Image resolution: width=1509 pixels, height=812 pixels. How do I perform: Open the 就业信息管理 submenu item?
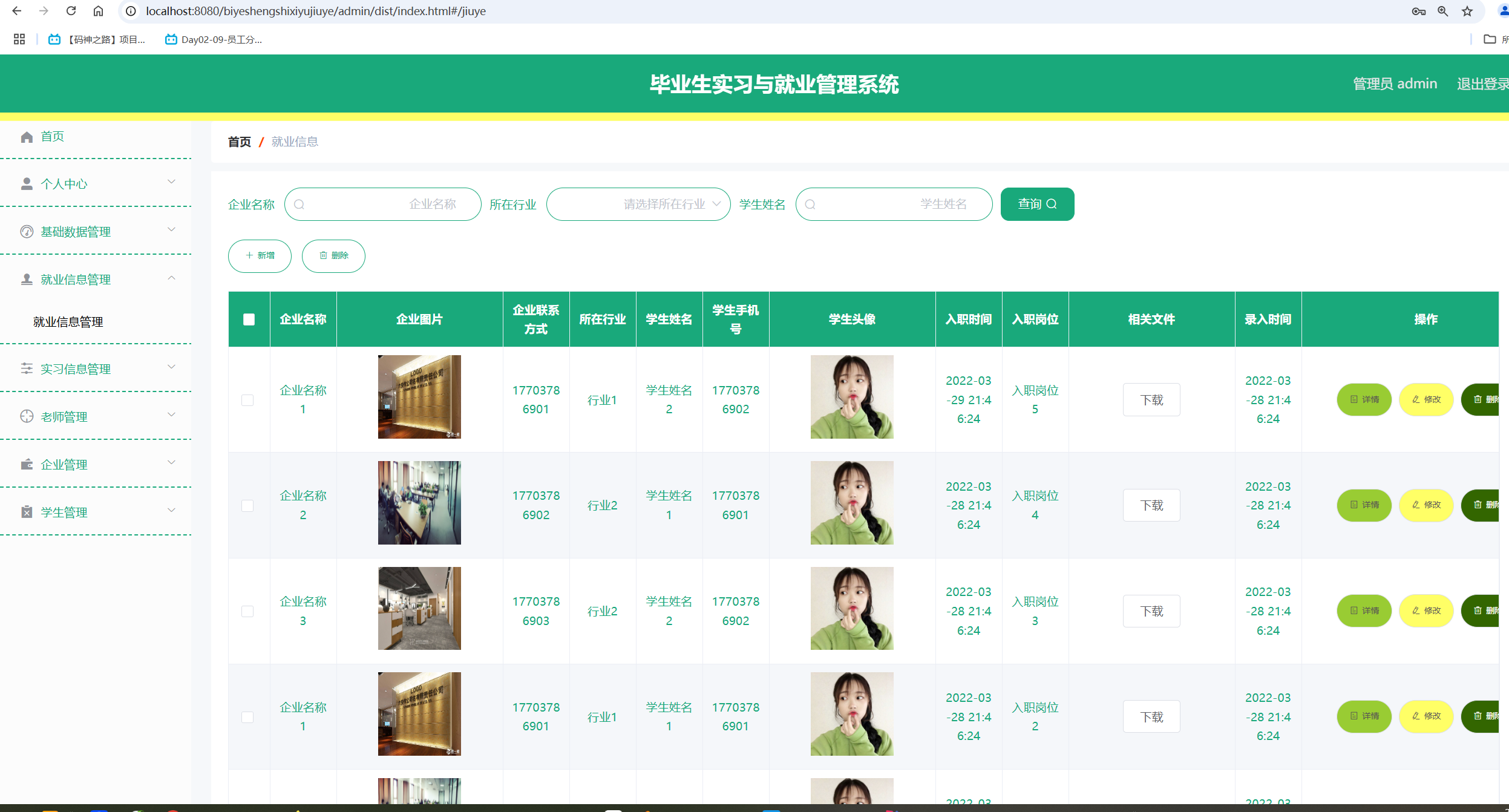click(67, 322)
